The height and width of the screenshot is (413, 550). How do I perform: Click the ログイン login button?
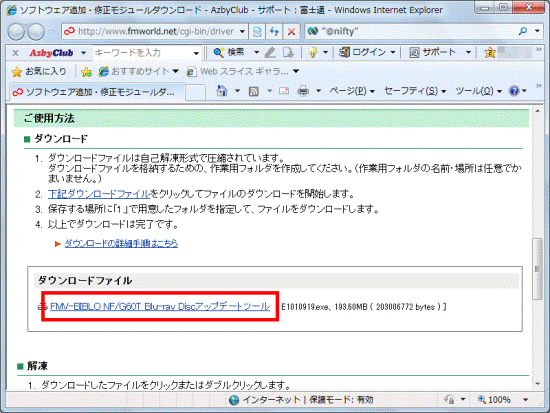pos(363,53)
